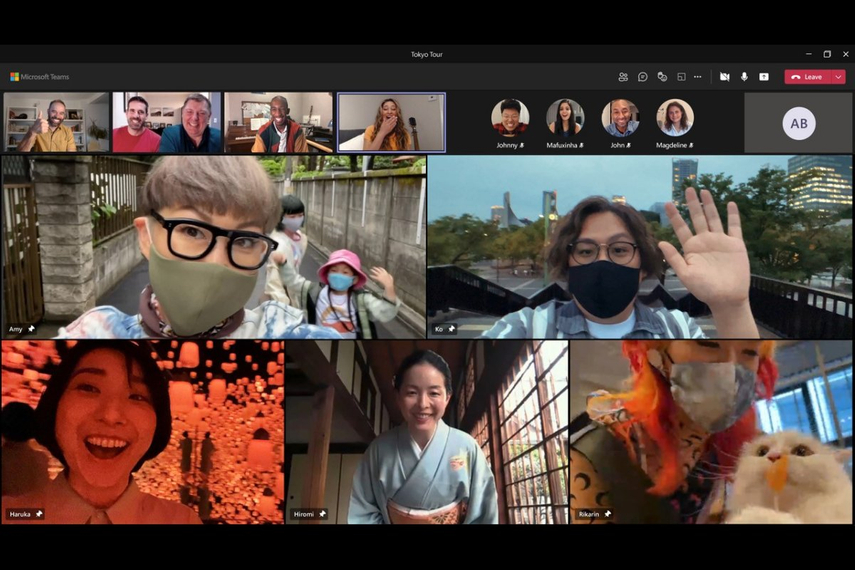The image size is (855, 570).
Task: Open the More actions ellipsis menu
Action: [698, 77]
